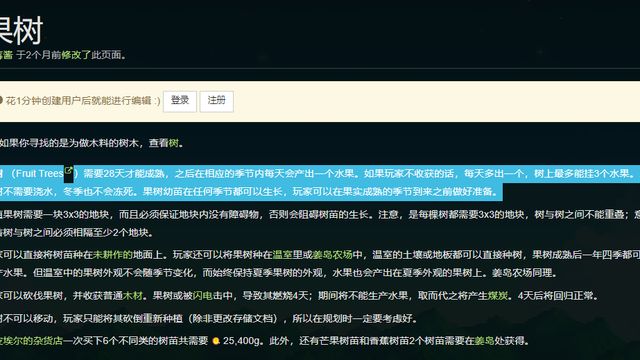The height and width of the screenshot is (360, 640).
Task: Open the 闪电 link
Action: point(202,296)
